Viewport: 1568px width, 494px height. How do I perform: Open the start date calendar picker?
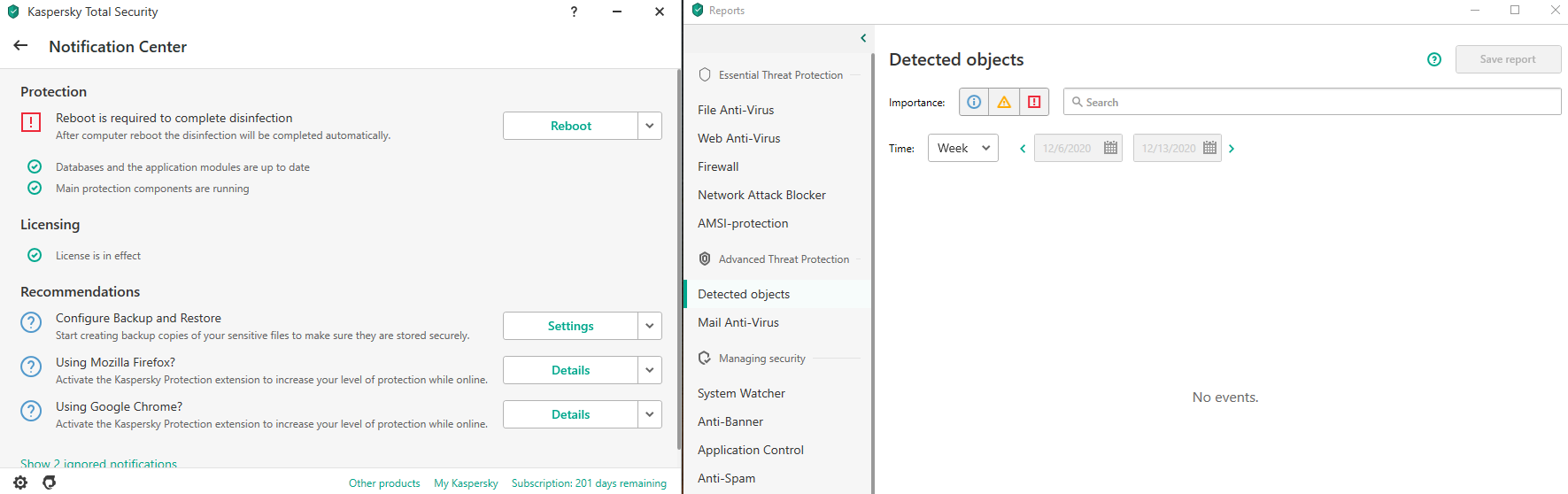(x=1110, y=148)
